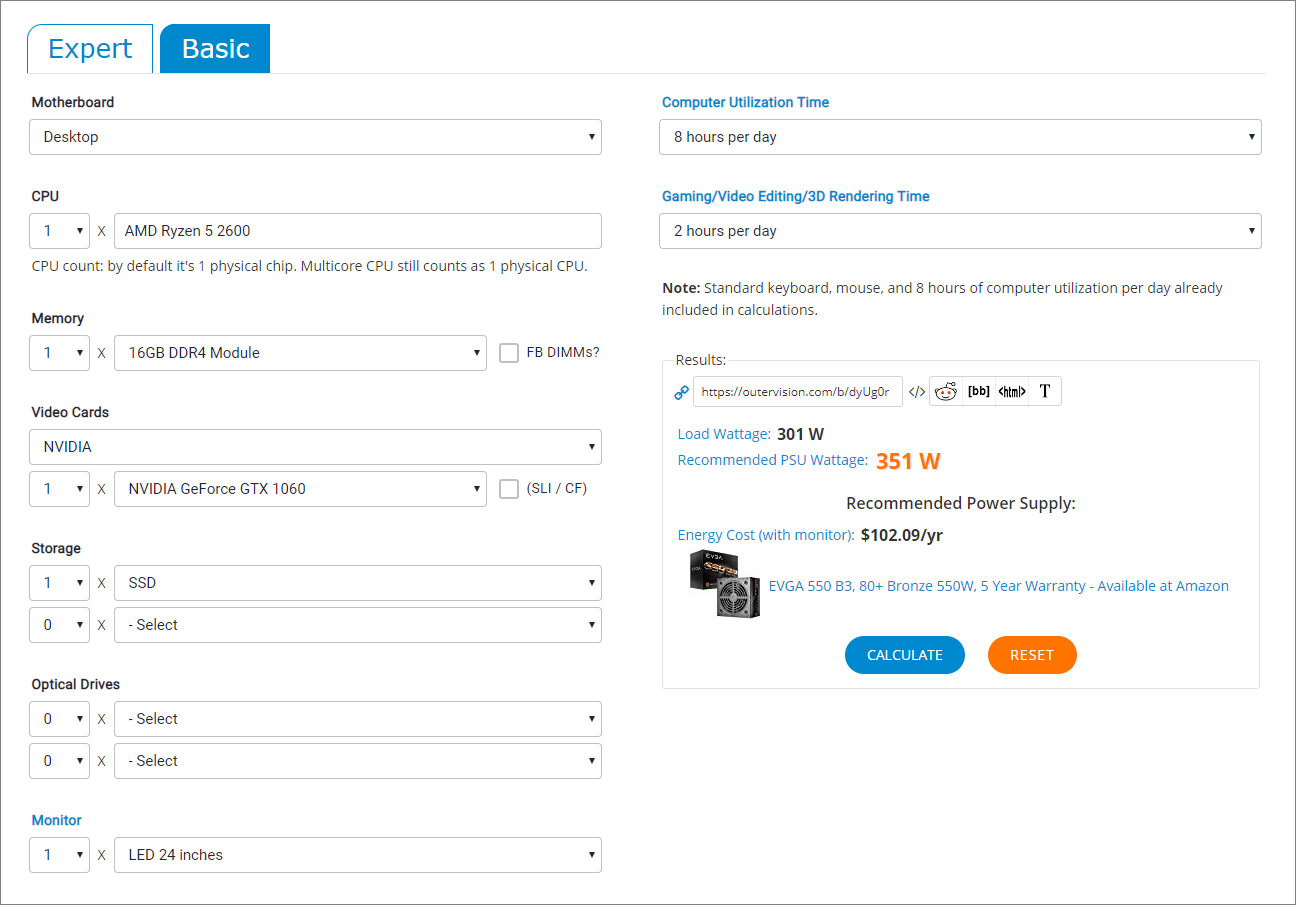Click the <html> export icon

point(1011,392)
